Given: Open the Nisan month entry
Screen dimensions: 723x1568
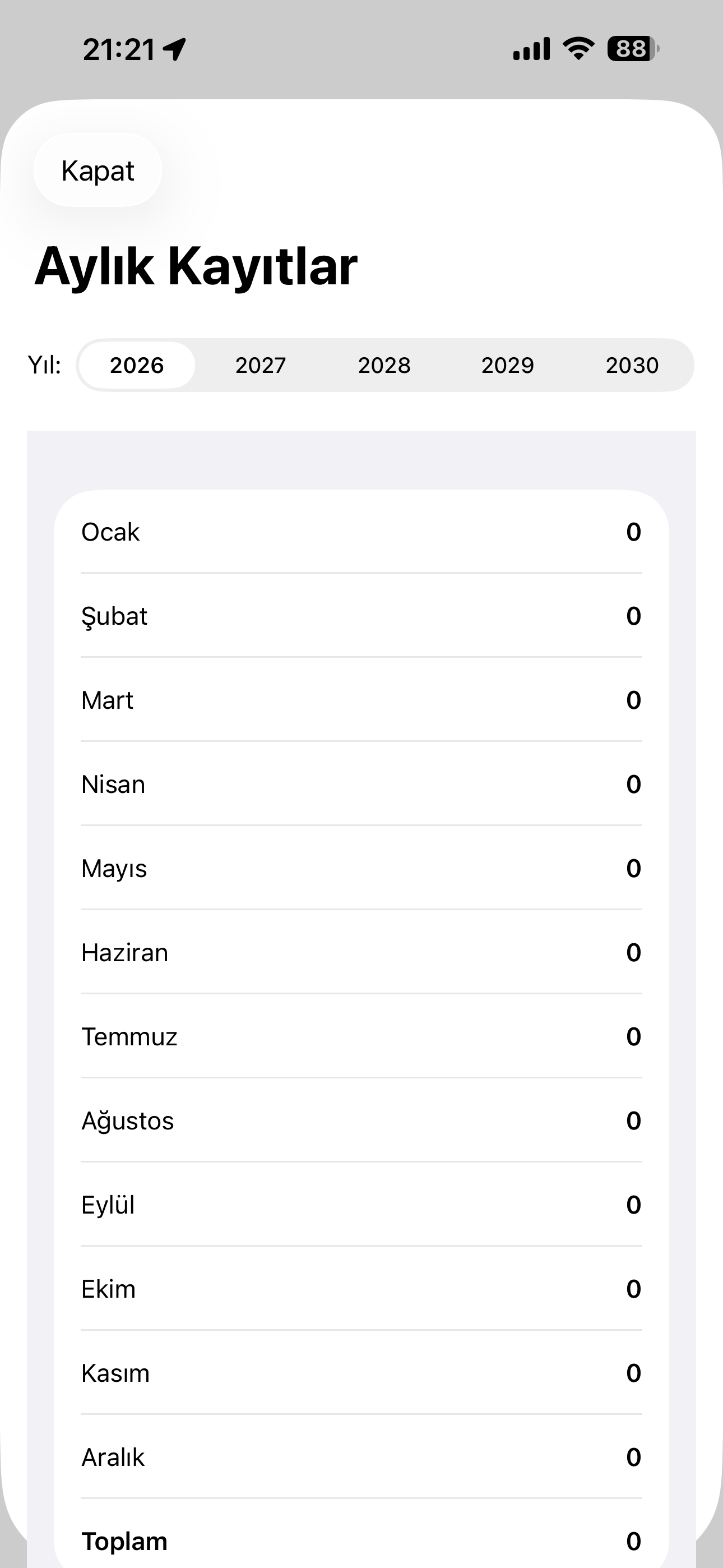Looking at the screenshot, I should pyautogui.click(x=361, y=784).
